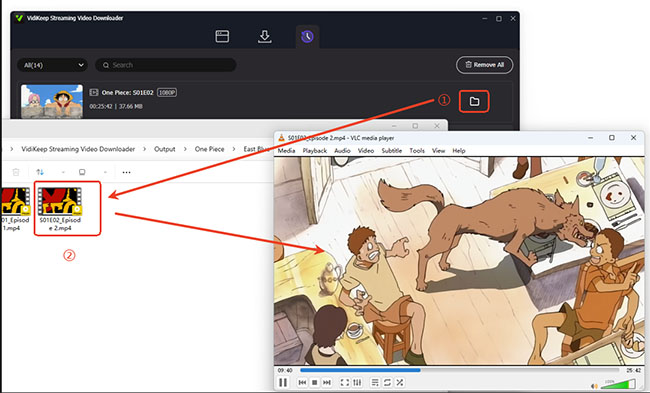Pause playback in VLC
650x393 pixels.
[x=283, y=382]
